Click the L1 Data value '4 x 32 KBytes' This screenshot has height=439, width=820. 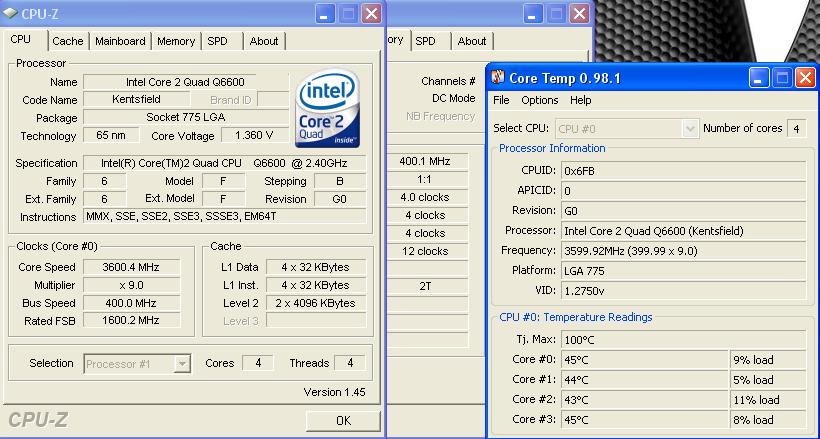(x=316, y=267)
